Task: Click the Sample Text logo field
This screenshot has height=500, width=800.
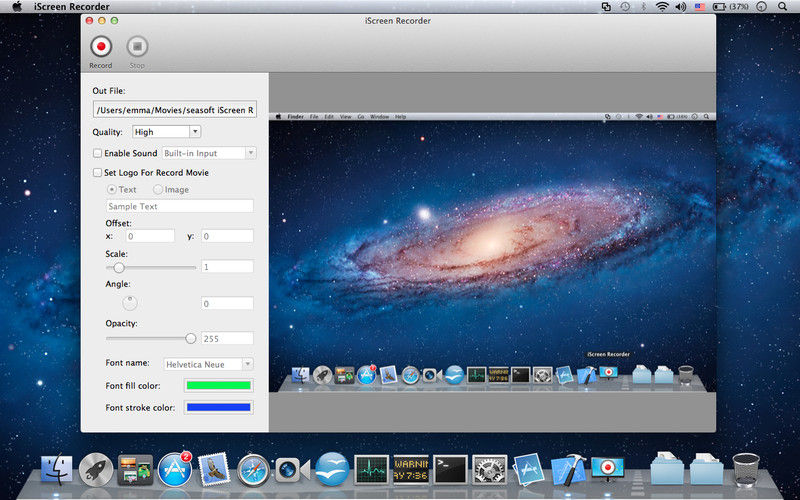Action: coord(180,206)
